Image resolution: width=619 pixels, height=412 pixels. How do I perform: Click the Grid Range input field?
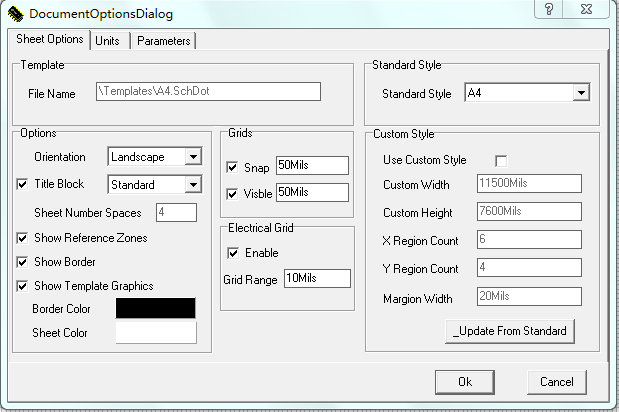pyautogui.click(x=317, y=278)
